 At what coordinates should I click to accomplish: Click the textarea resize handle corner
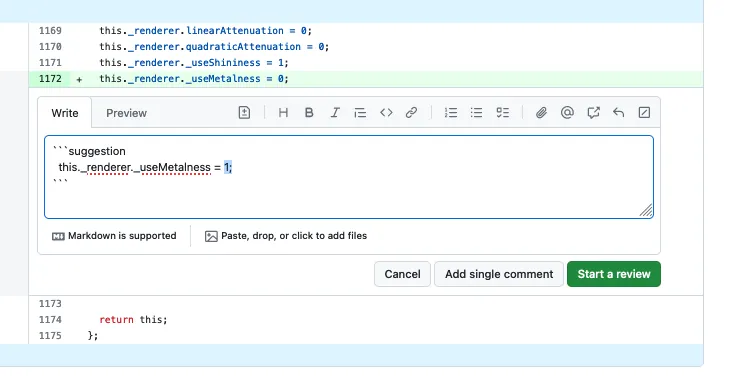click(646, 211)
